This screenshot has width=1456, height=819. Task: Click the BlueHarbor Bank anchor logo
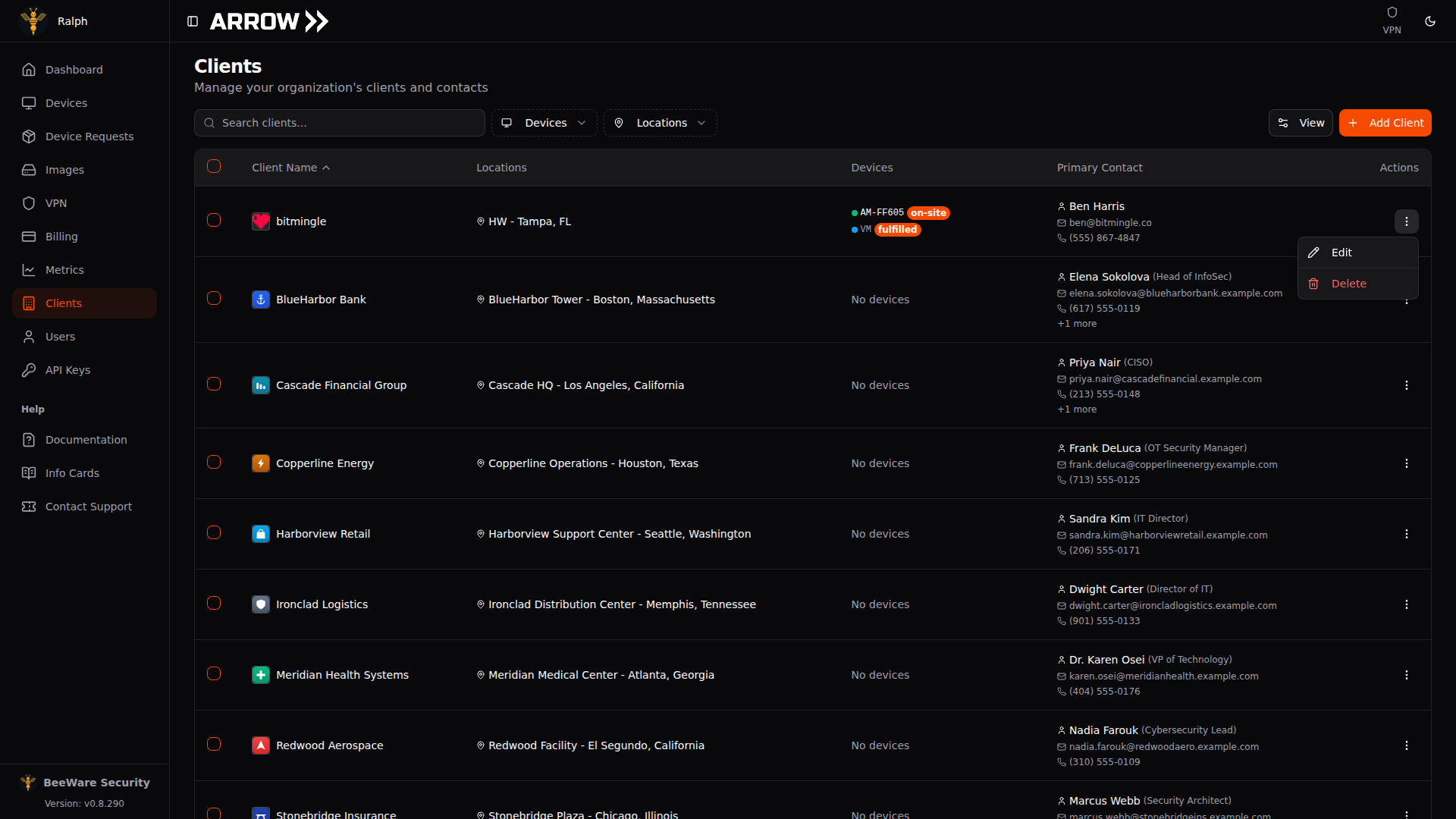coord(261,300)
